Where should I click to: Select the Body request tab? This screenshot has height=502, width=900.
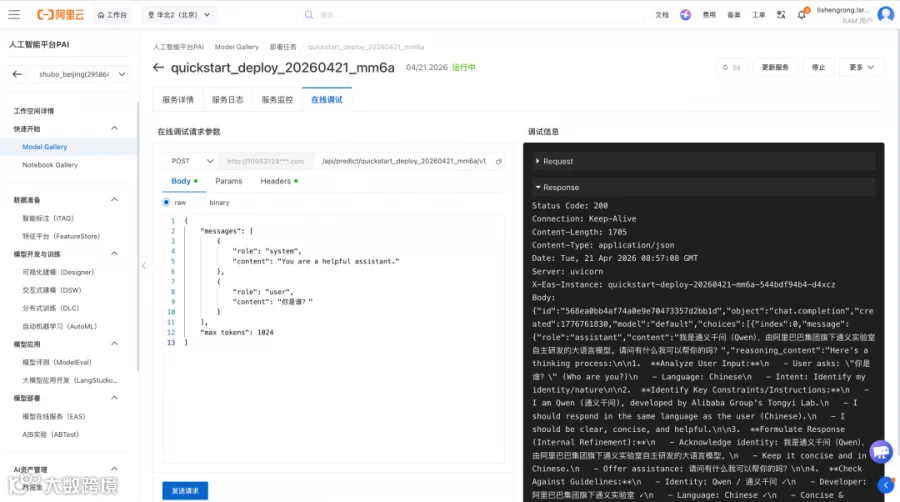coord(184,181)
